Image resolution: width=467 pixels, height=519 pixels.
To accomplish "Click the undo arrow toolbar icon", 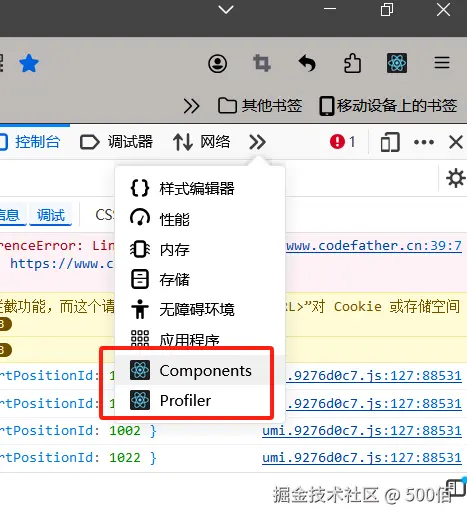I will (307, 63).
